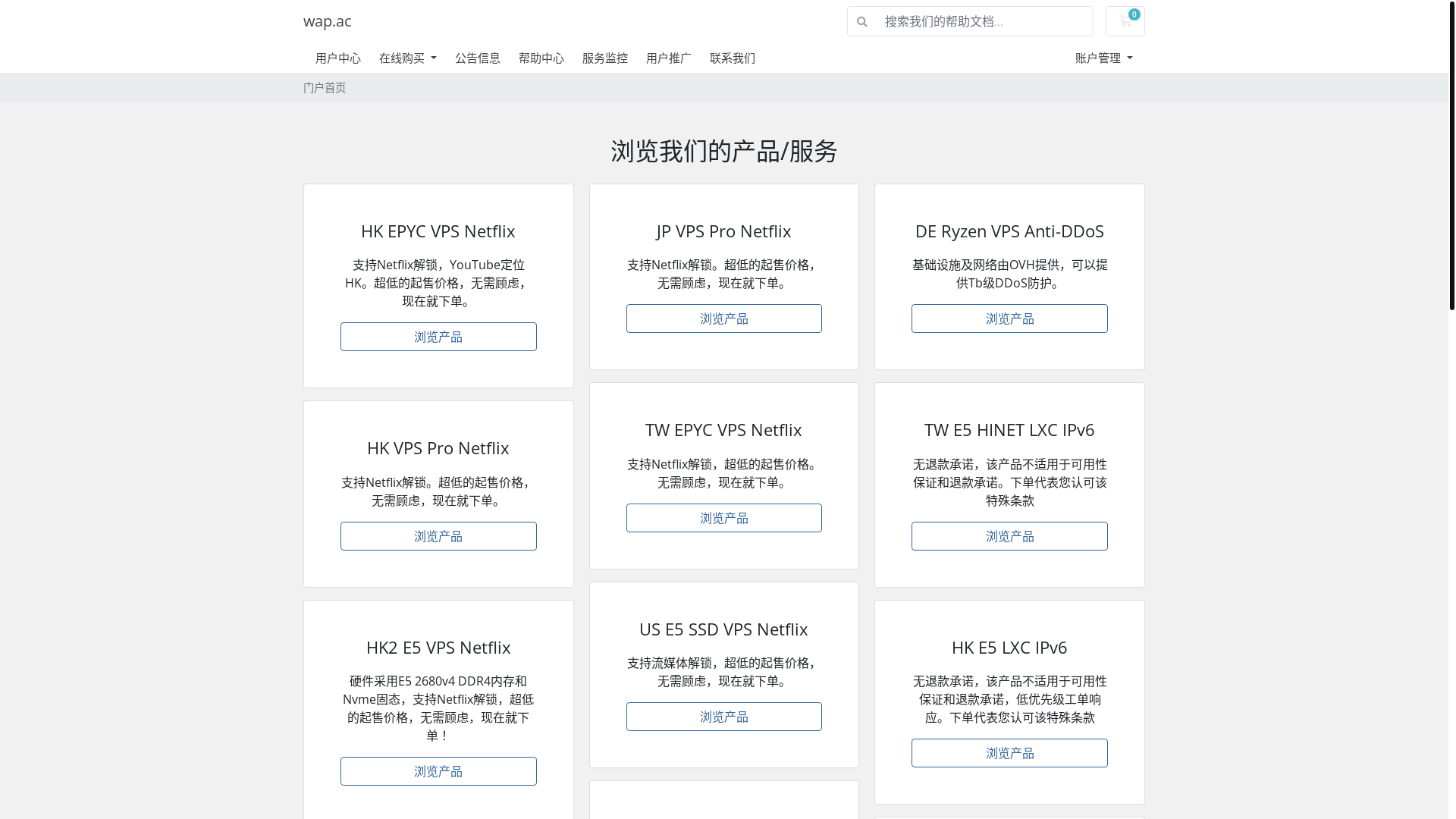Browse JP VPS Pro Netflix products

724,318
